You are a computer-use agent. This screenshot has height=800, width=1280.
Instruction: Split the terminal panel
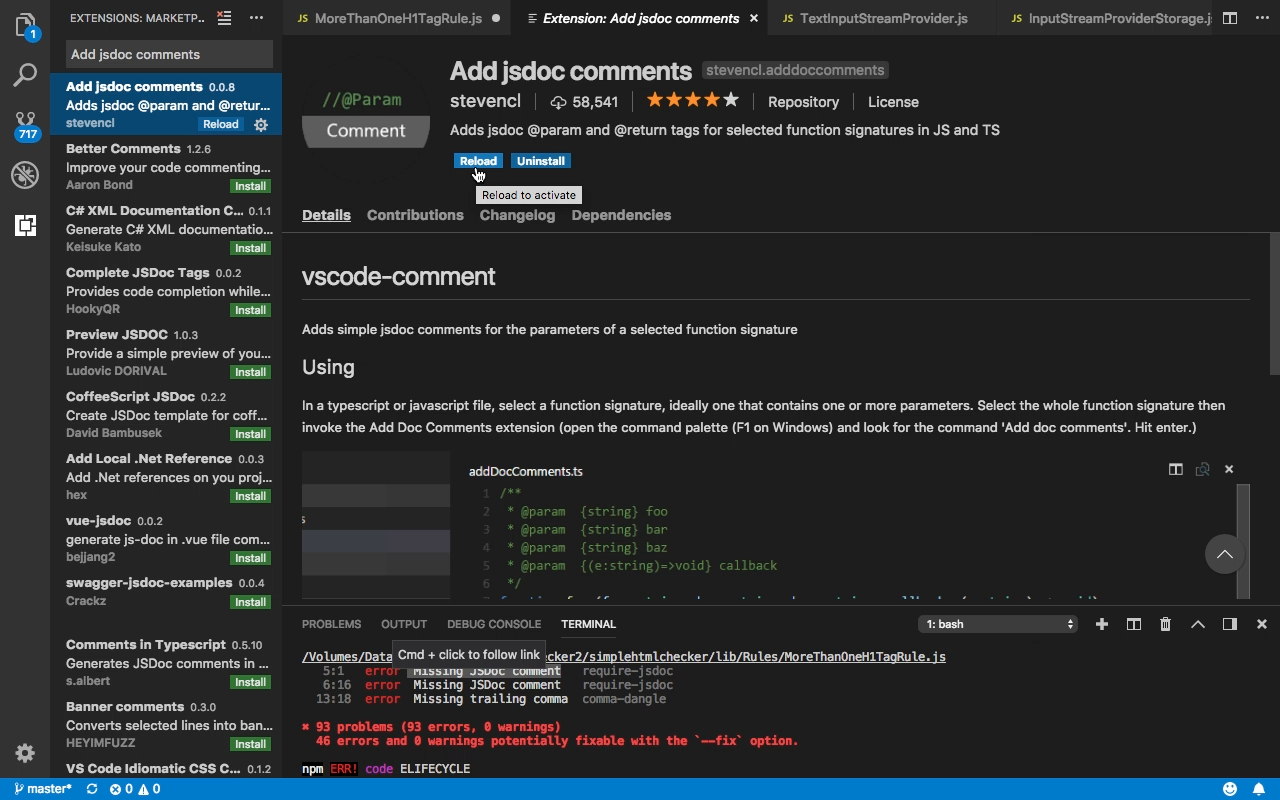1133,624
